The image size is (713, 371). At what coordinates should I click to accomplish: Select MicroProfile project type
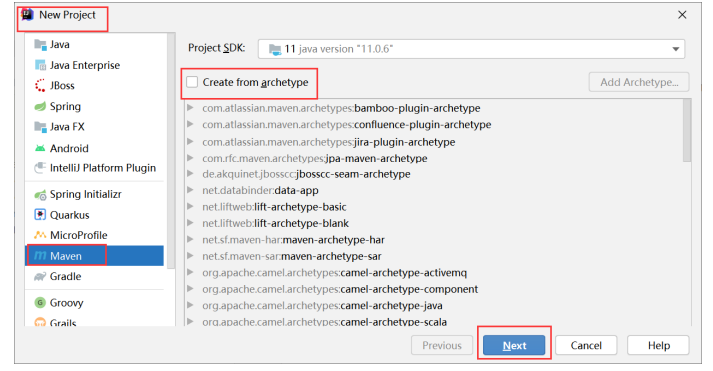[95, 235]
